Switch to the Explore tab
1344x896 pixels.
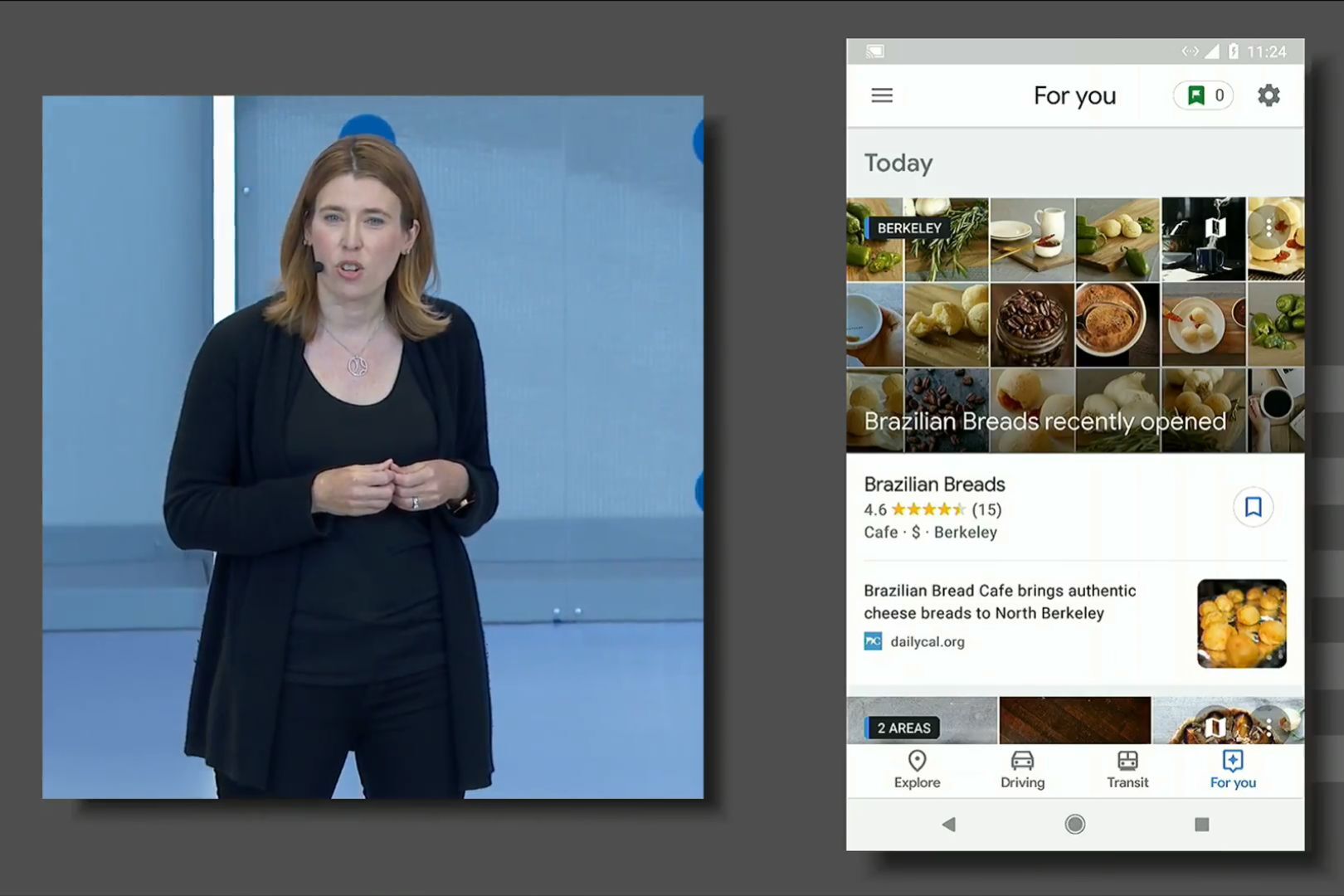tap(917, 770)
